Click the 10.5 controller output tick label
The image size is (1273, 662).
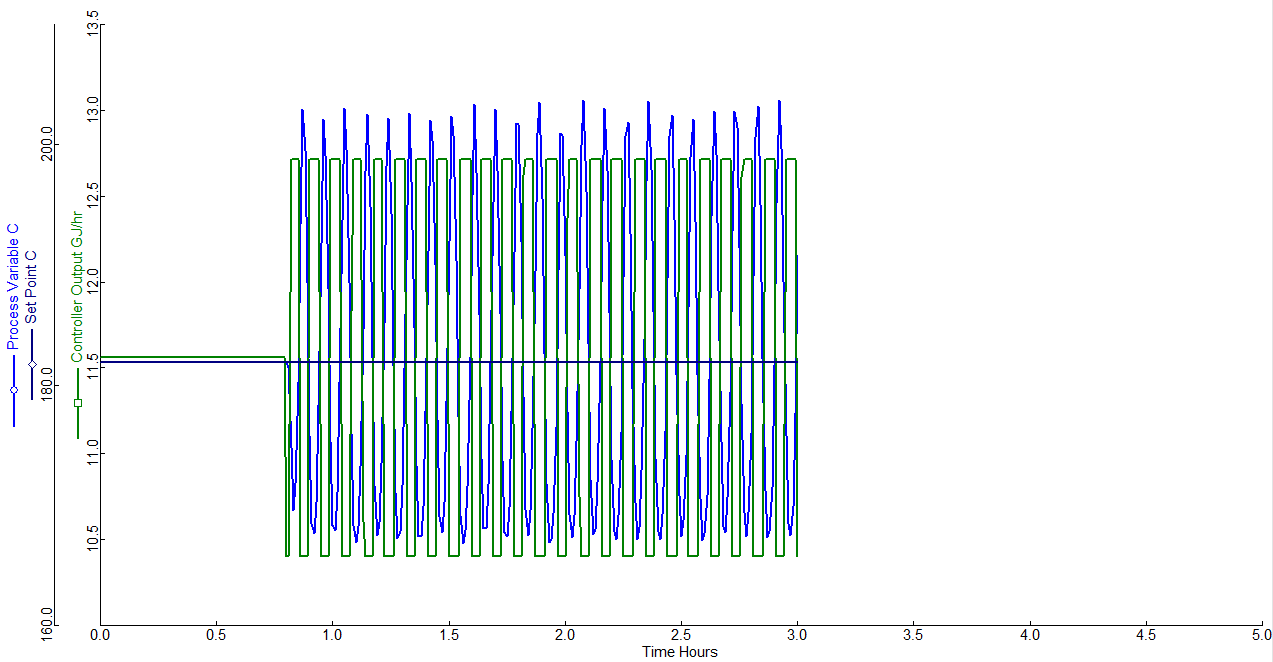tap(93, 540)
